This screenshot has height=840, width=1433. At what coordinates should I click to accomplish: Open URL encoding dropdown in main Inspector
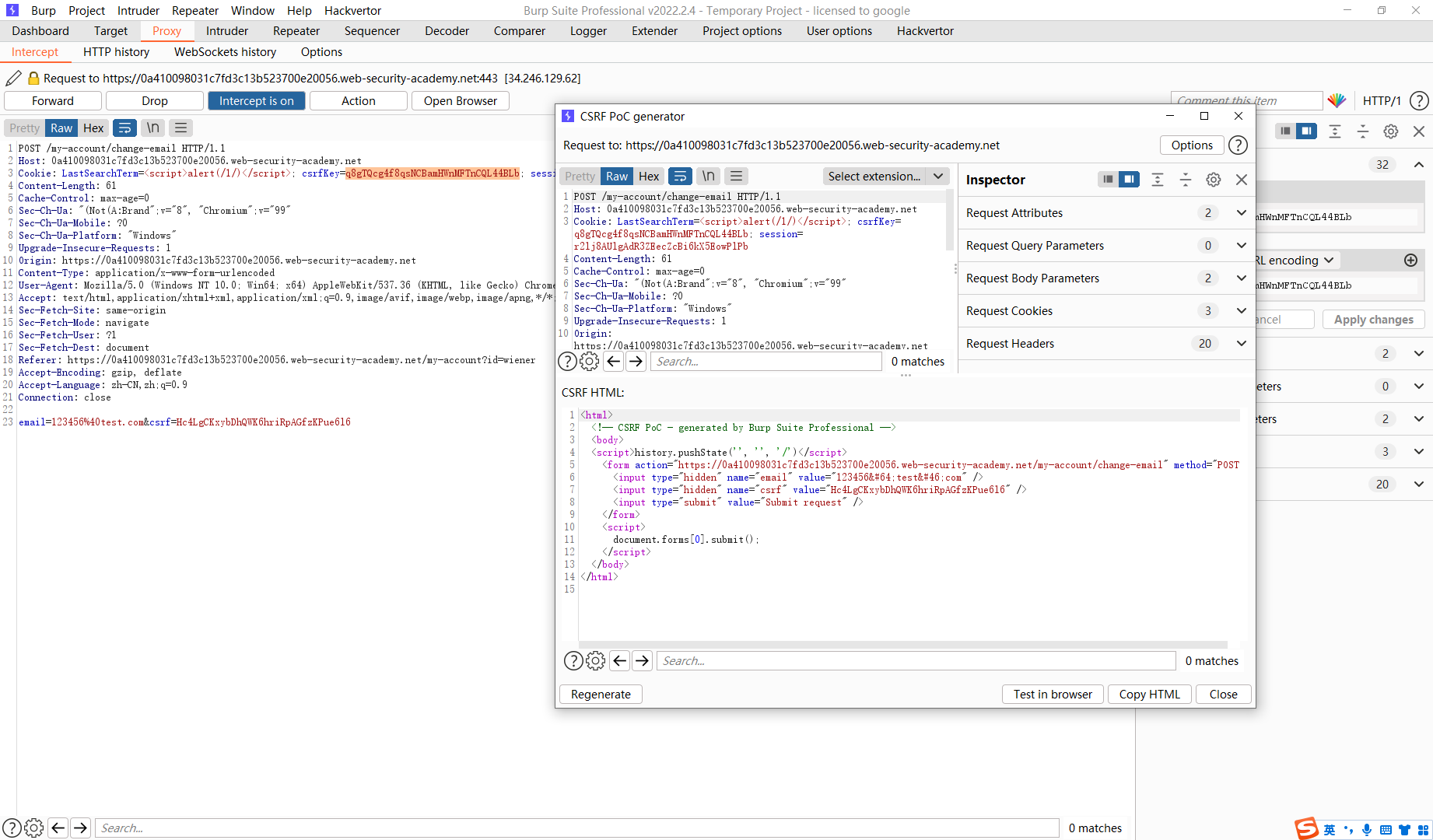[1296, 261]
